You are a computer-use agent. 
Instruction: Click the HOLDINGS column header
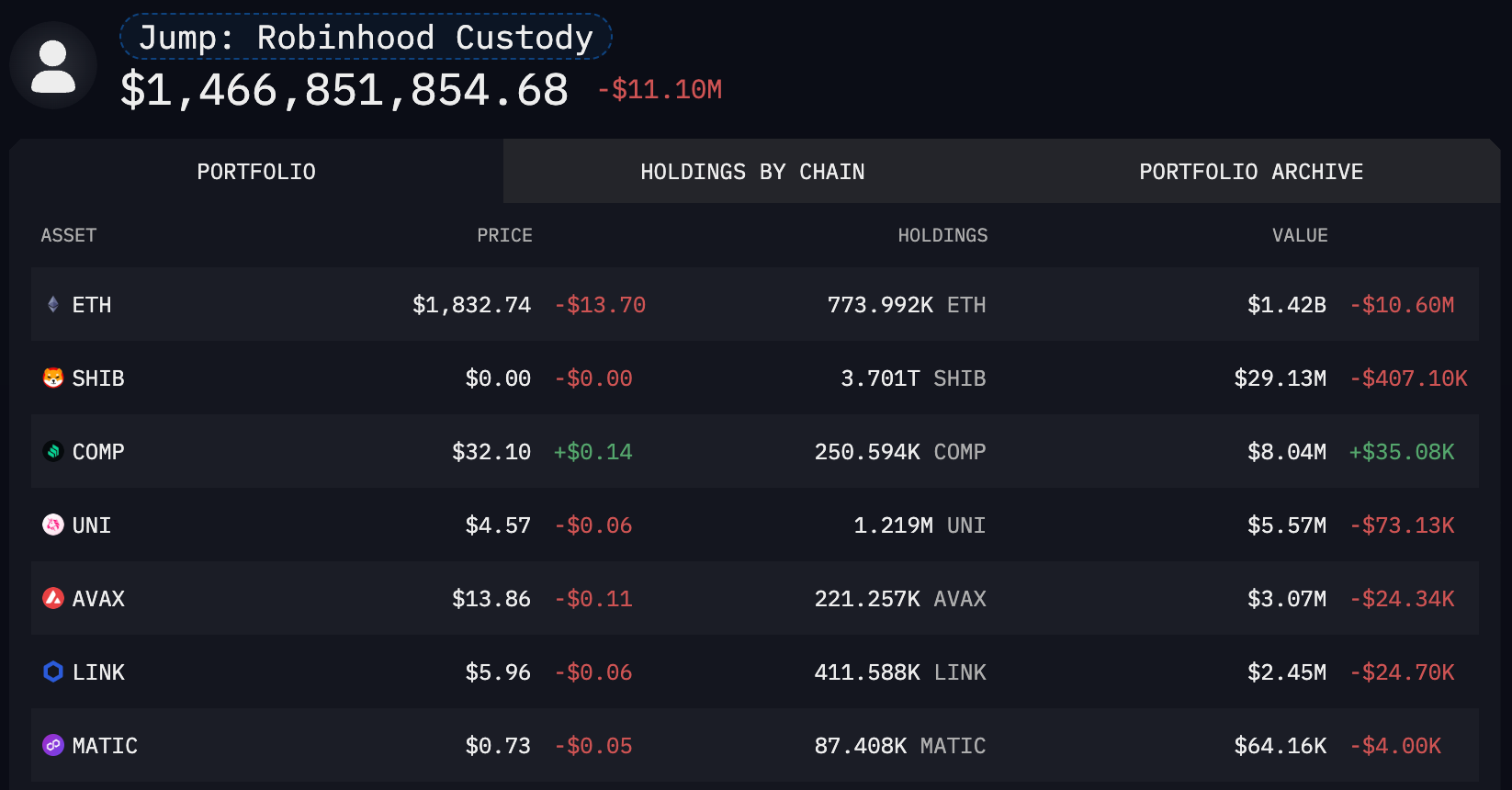[x=942, y=235]
